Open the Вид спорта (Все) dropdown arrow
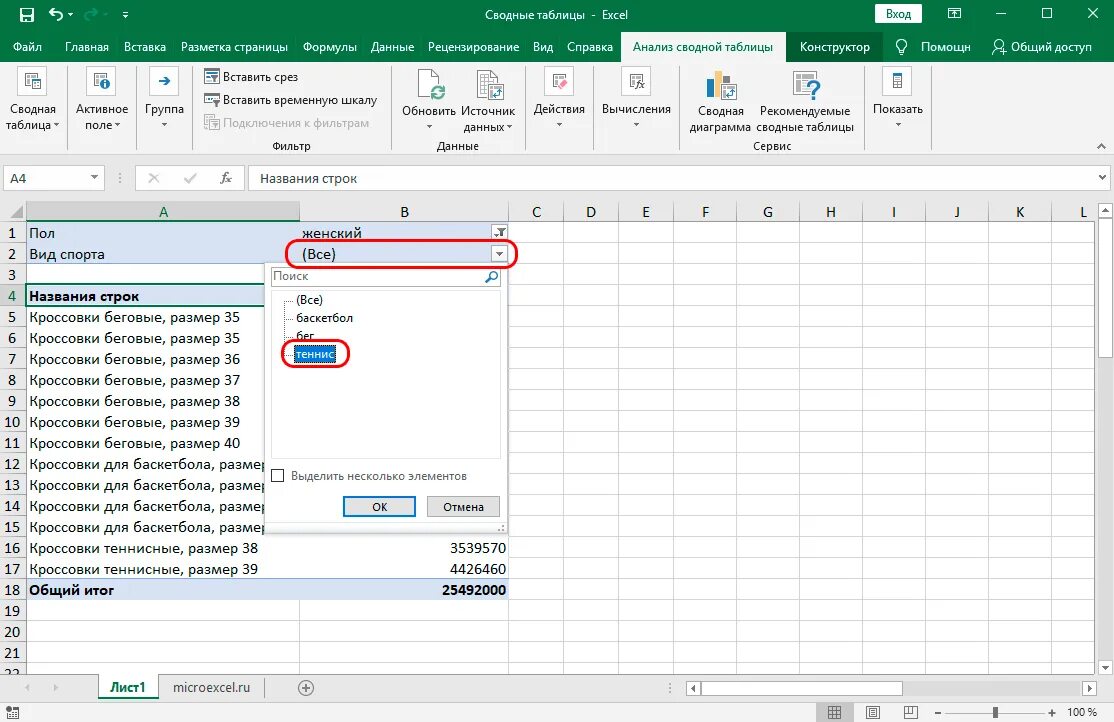The image size is (1114, 722). (499, 254)
